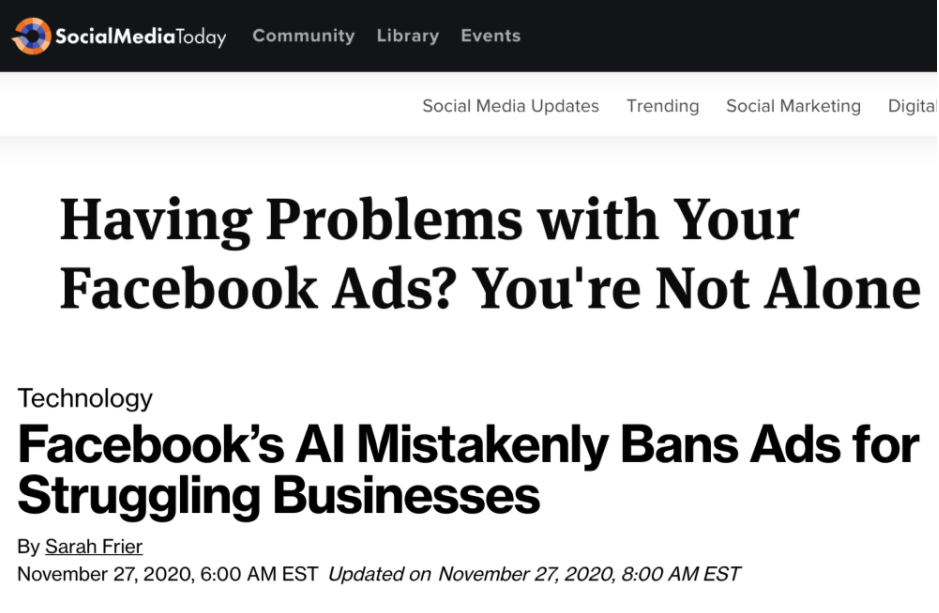939x613 pixels.
Task: Click the 'Facebook Ads? You're Not Alone' line
Action: [x=489, y=289]
